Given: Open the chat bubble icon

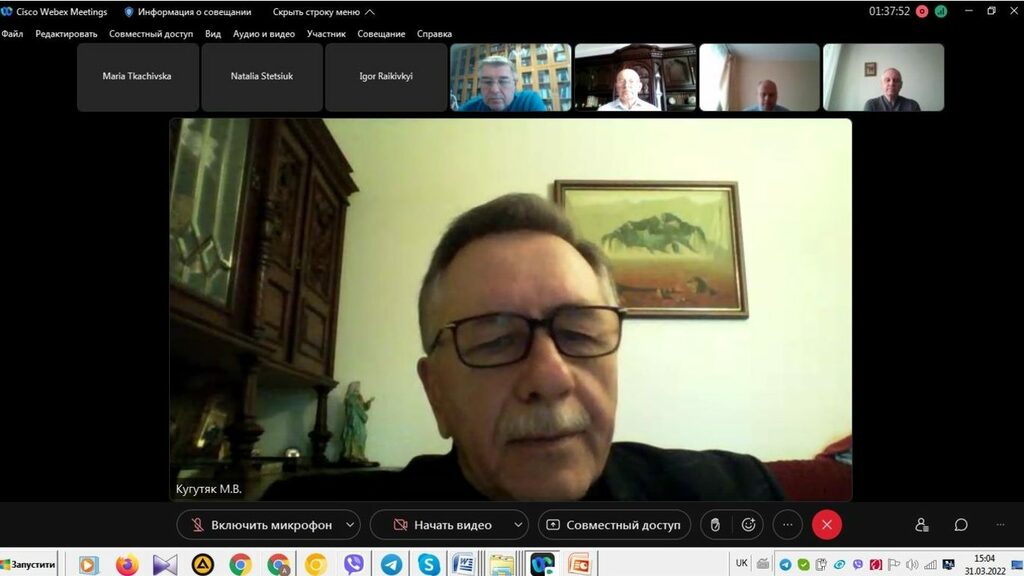Looking at the screenshot, I should coord(961,525).
